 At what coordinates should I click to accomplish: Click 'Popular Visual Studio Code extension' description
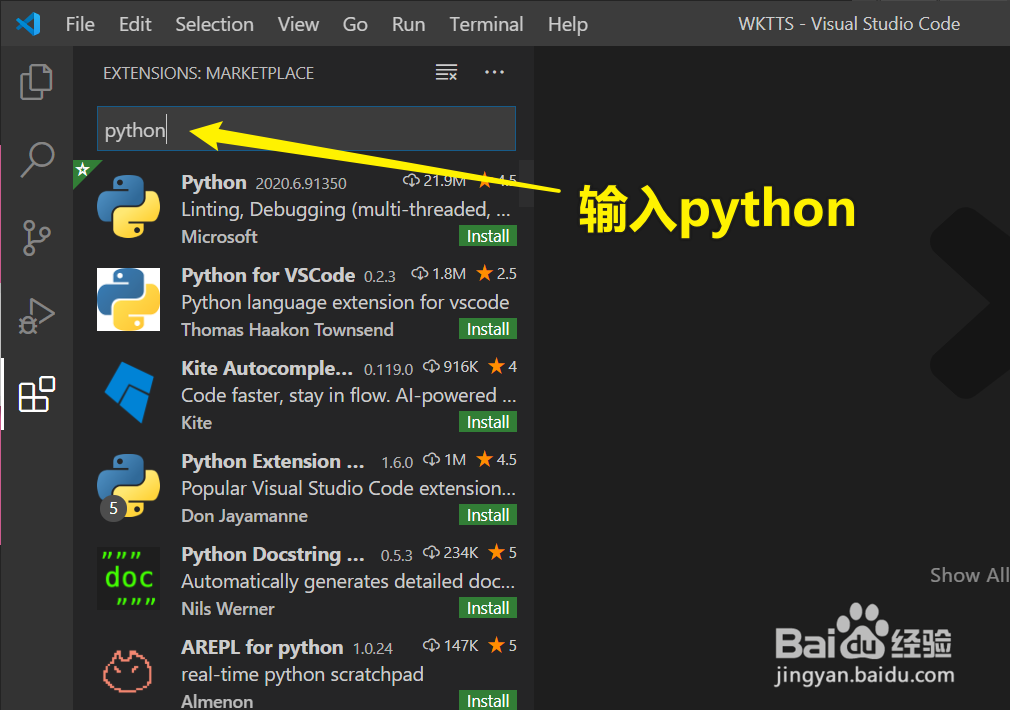click(348, 489)
